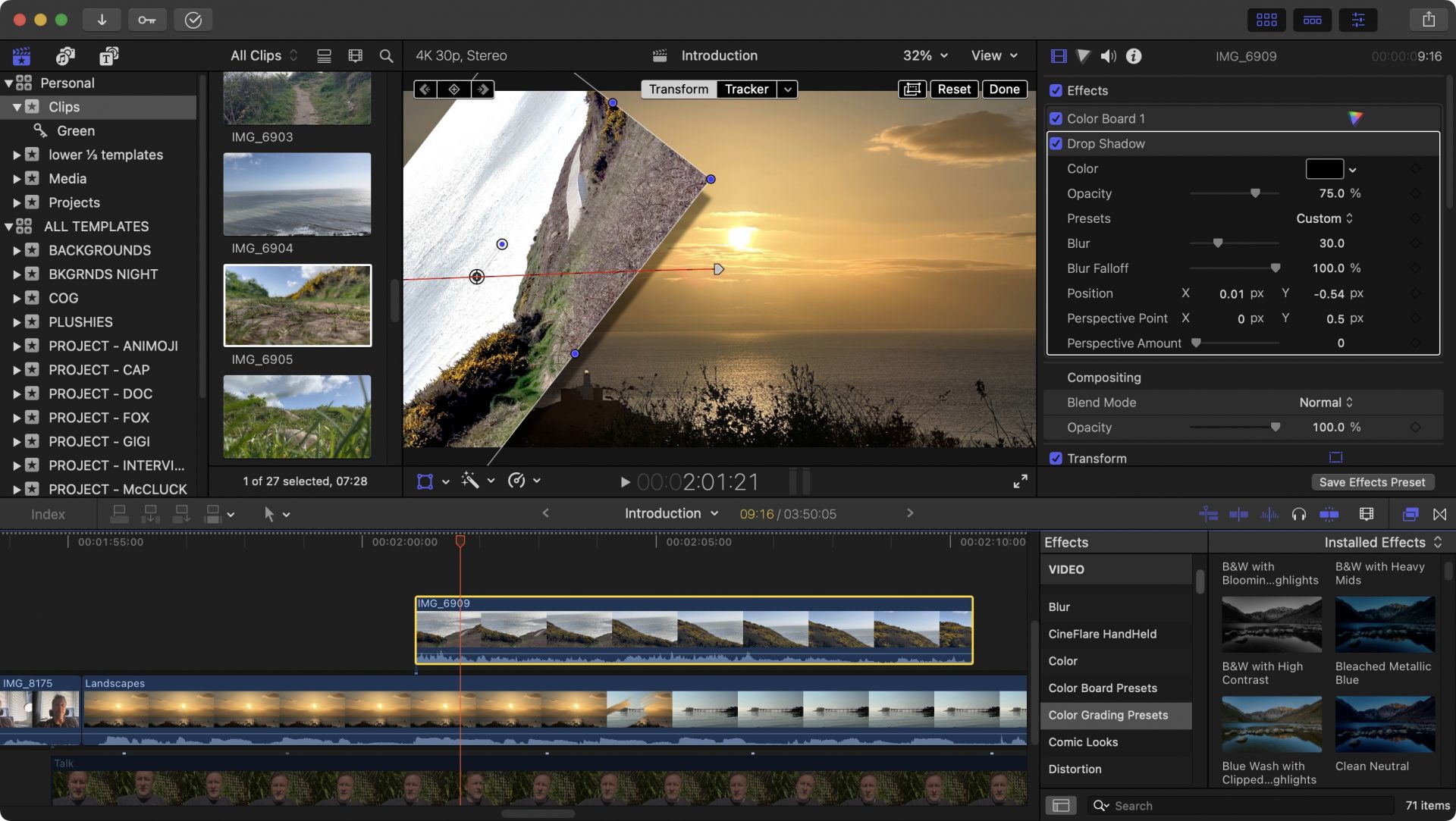Enable audio skimming with headphones icon
Image resolution: width=1456 pixels, height=821 pixels.
(1299, 514)
